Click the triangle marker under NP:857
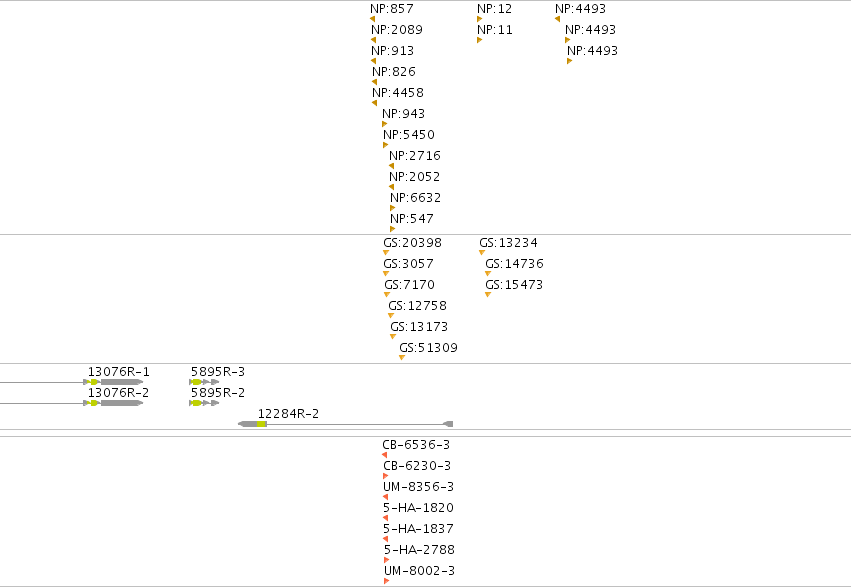This screenshot has width=851, height=587. point(372,19)
